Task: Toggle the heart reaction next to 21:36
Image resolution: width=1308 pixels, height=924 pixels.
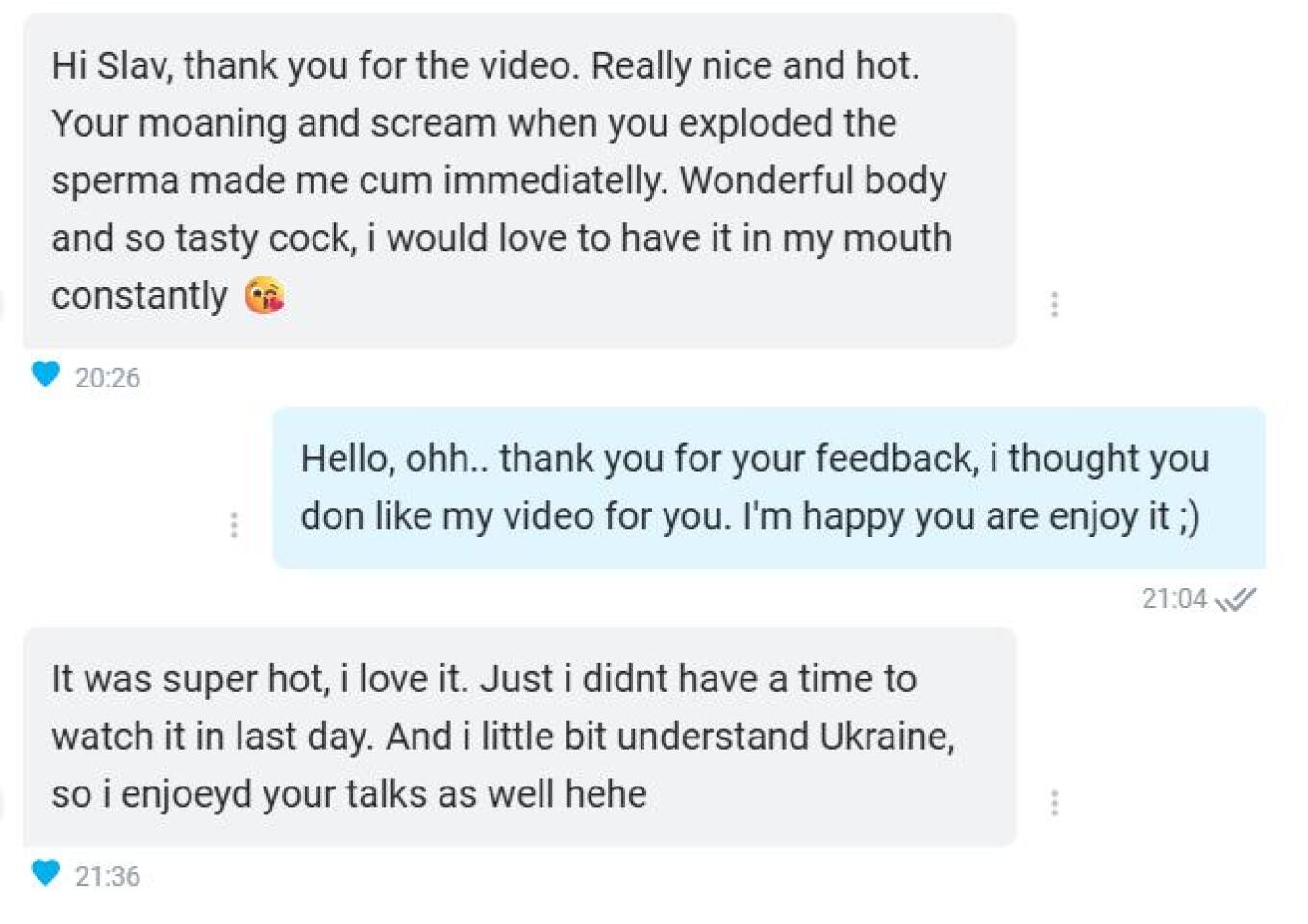Action: [45, 872]
